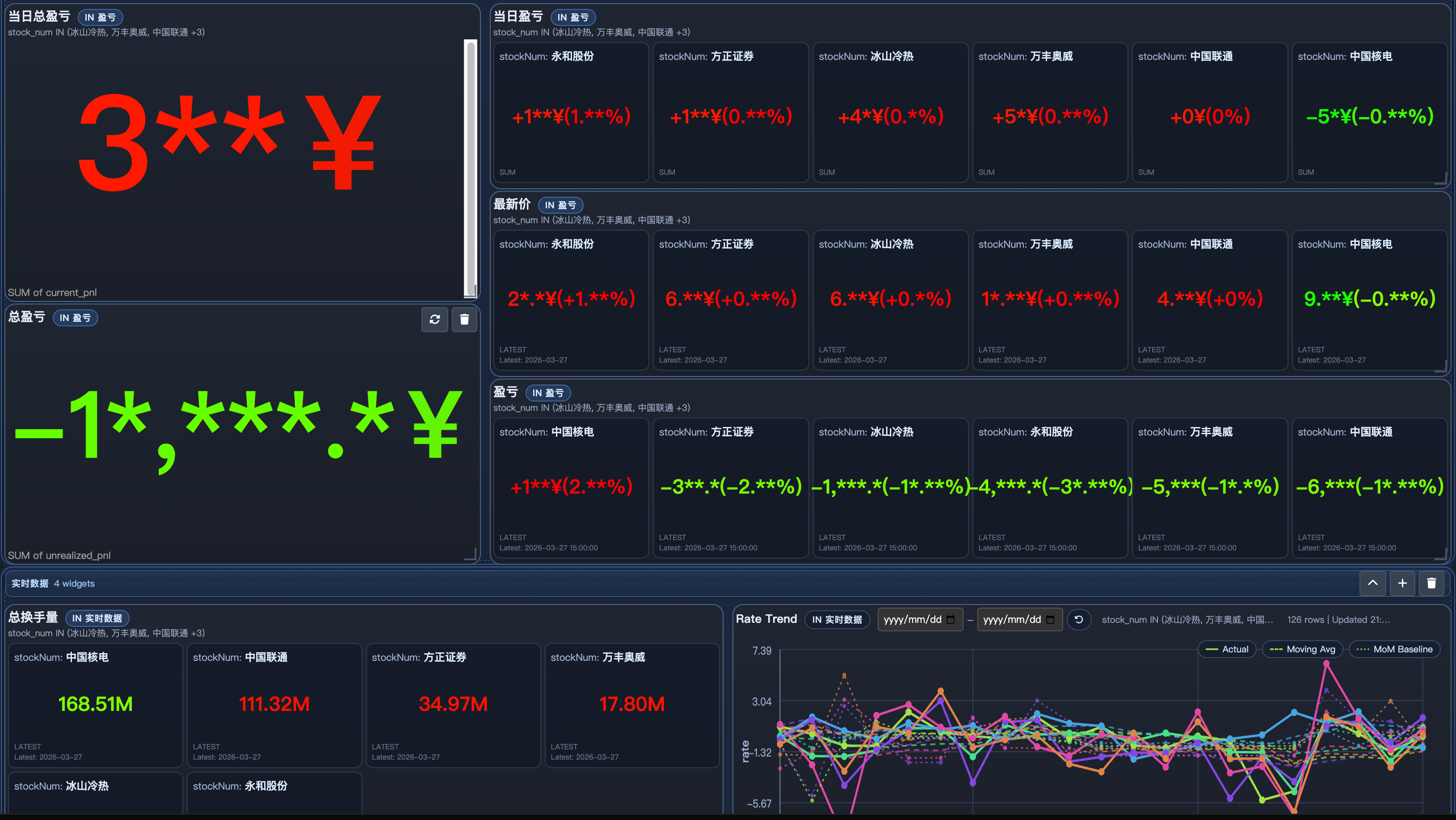This screenshot has width=1456, height=820.
Task: Click IN 盈亏 badge on 当日总盈亏 widget
Action: pyautogui.click(x=100, y=17)
